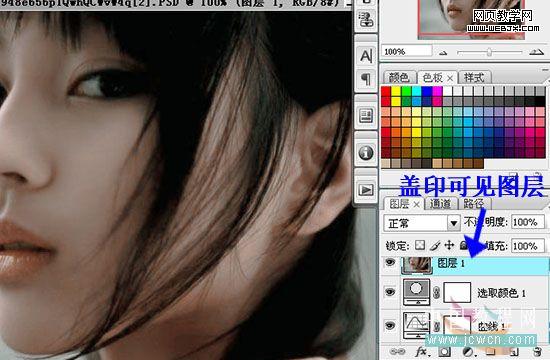Pick the magenta swatch in the top row

point(437,92)
